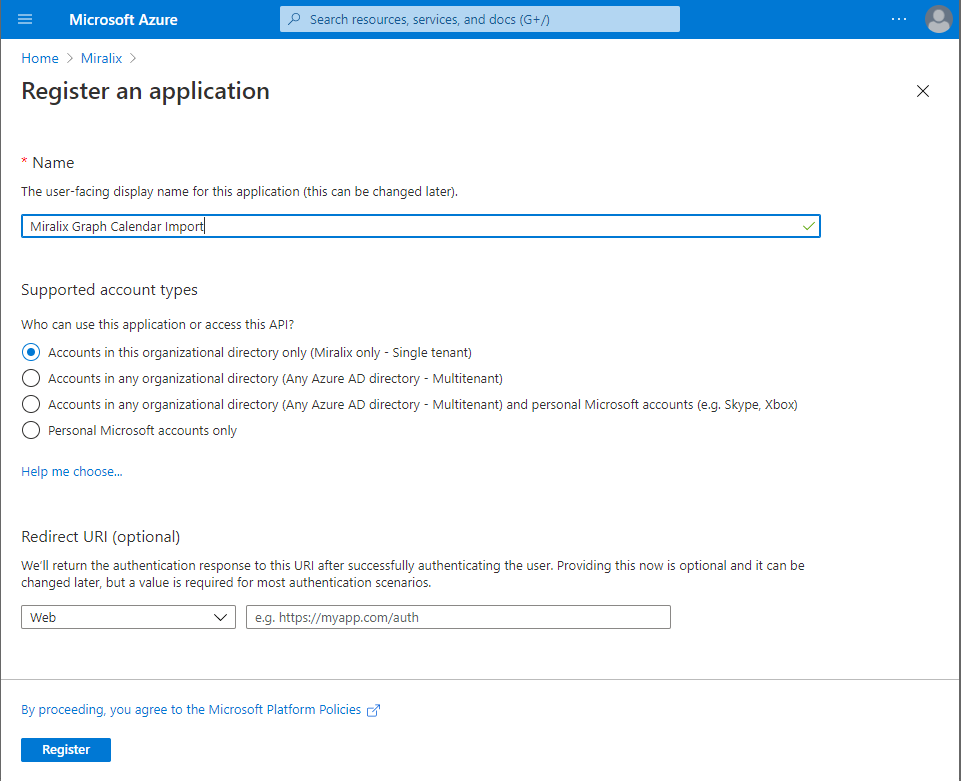
Task: Select Personal Microsoft accounts only option
Action: tap(31, 430)
